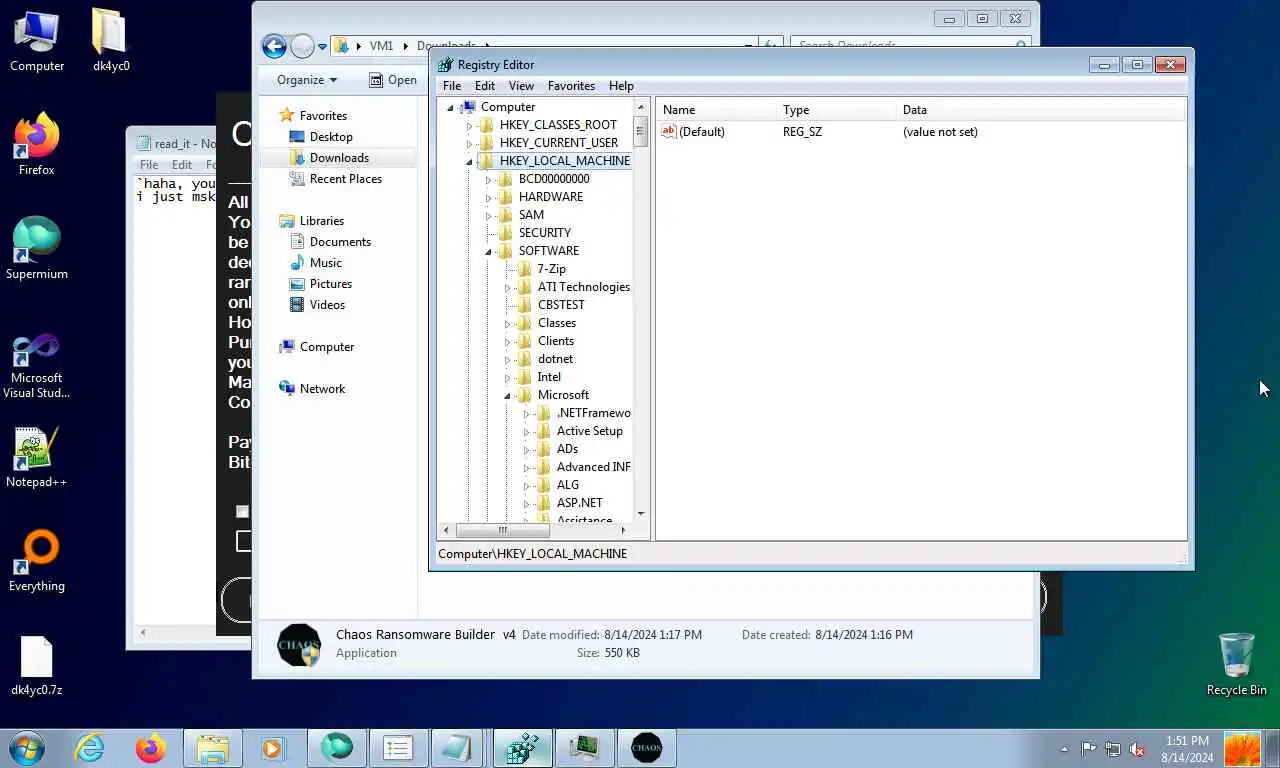Screen dimensions: 1280x768
Task: Collapse the SOFTWARE key
Action: tap(488, 251)
